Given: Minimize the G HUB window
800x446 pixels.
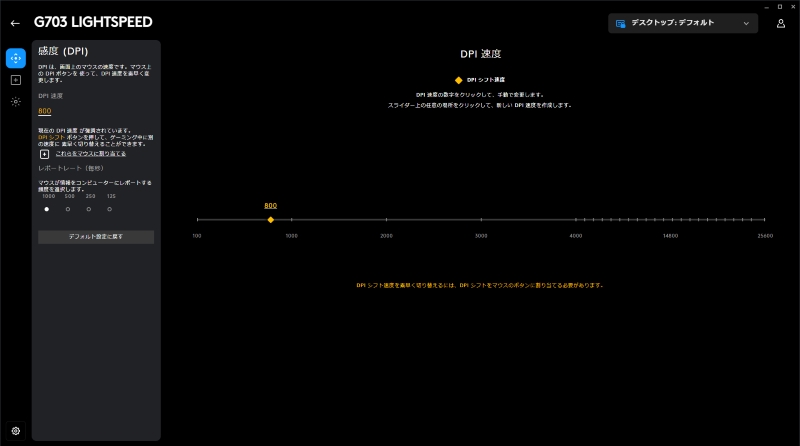Looking at the screenshot, I should (766, 7).
